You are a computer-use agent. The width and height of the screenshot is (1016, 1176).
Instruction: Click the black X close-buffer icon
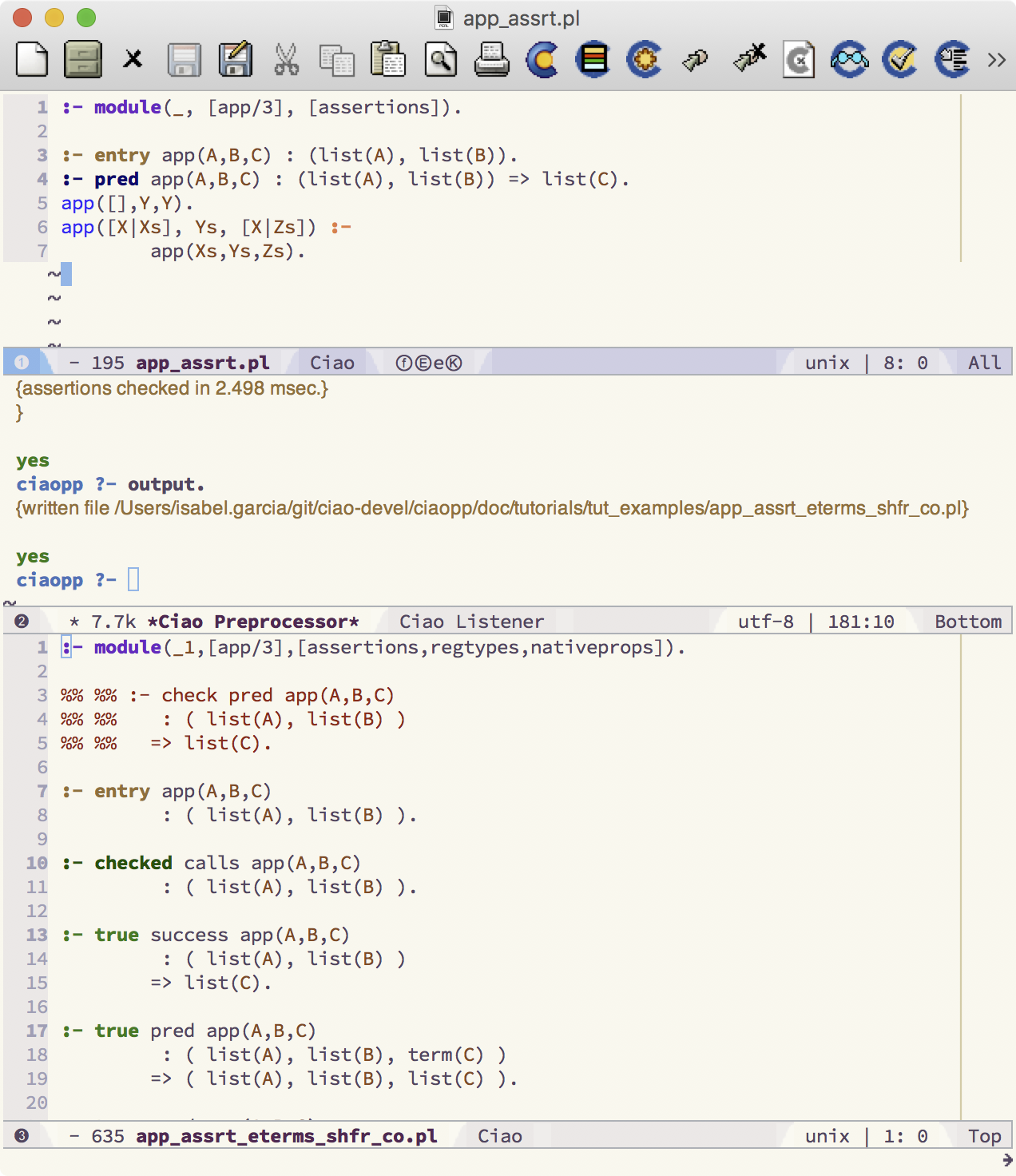tap(133, 60)
